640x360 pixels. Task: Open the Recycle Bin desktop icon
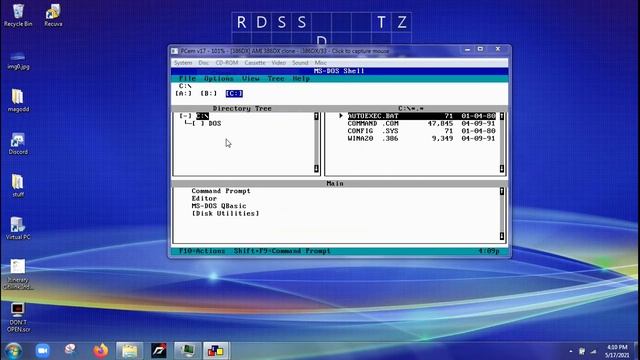click(18, 16)
